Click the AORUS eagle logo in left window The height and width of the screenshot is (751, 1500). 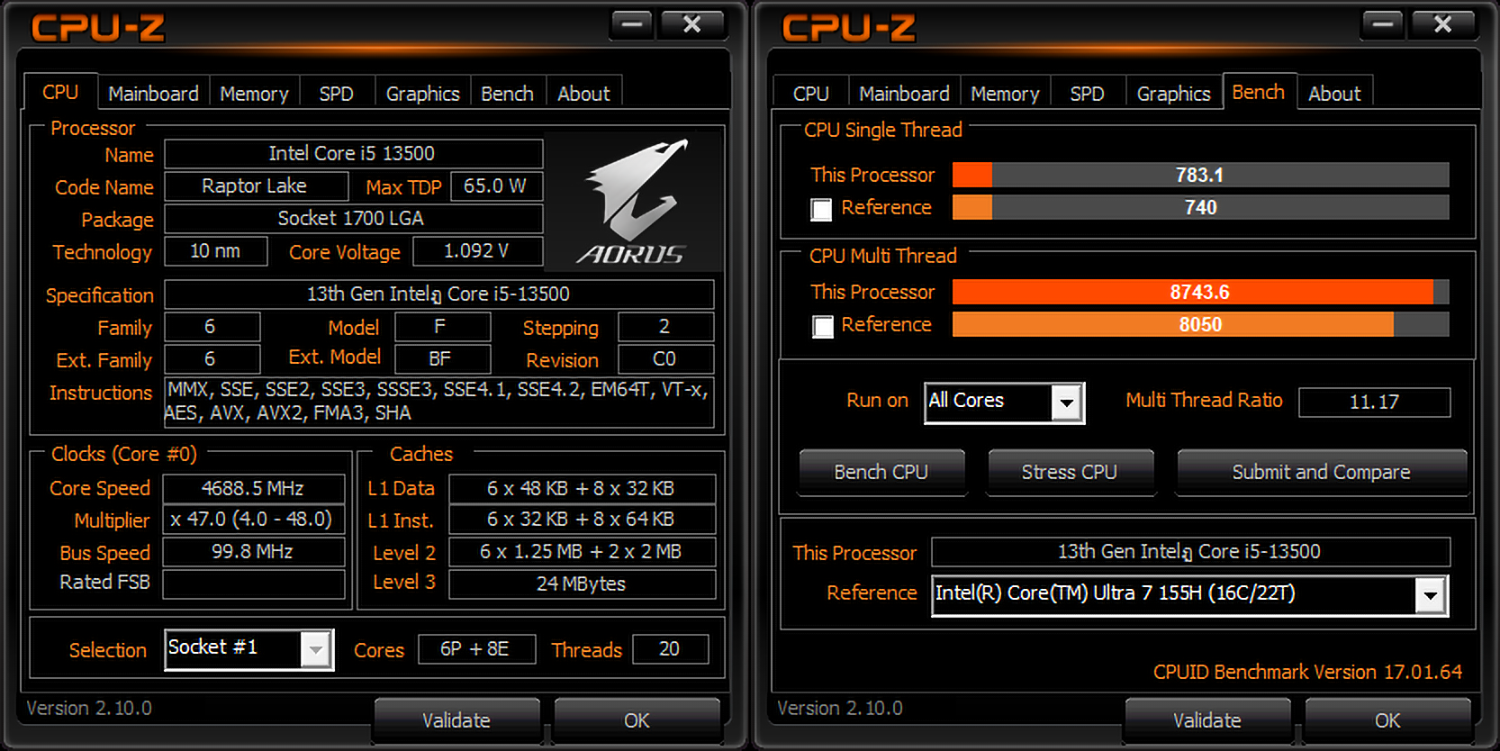point(633,202)
